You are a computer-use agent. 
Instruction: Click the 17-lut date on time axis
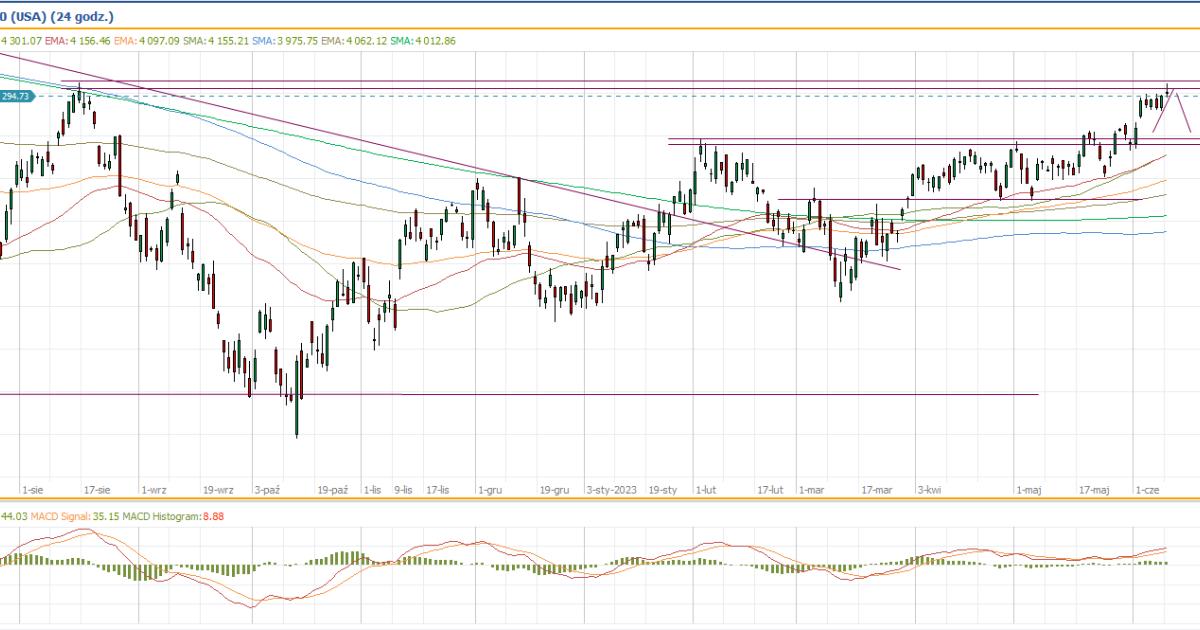(x=770, y=490)
